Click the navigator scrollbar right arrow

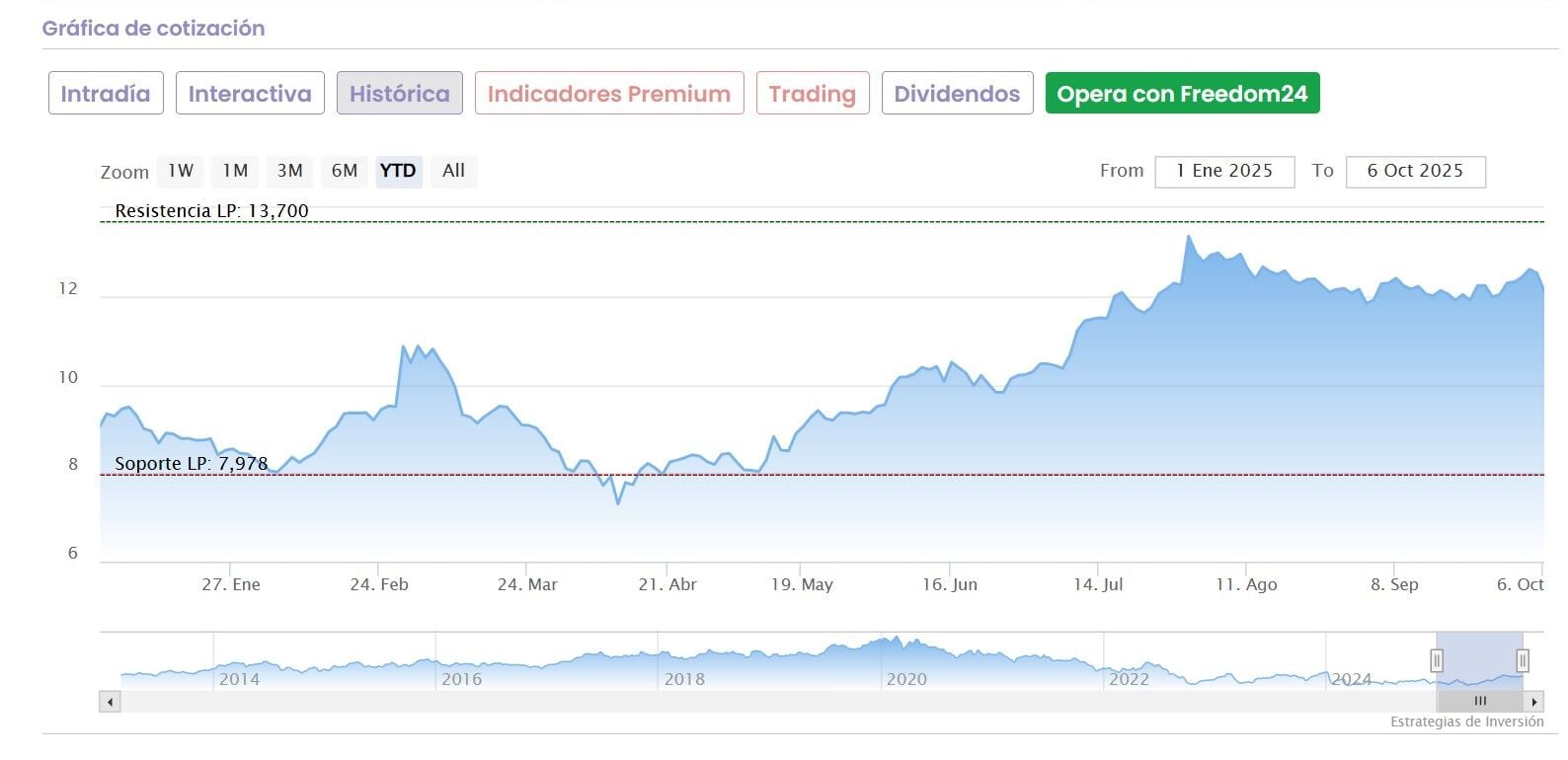point(1533,702)
